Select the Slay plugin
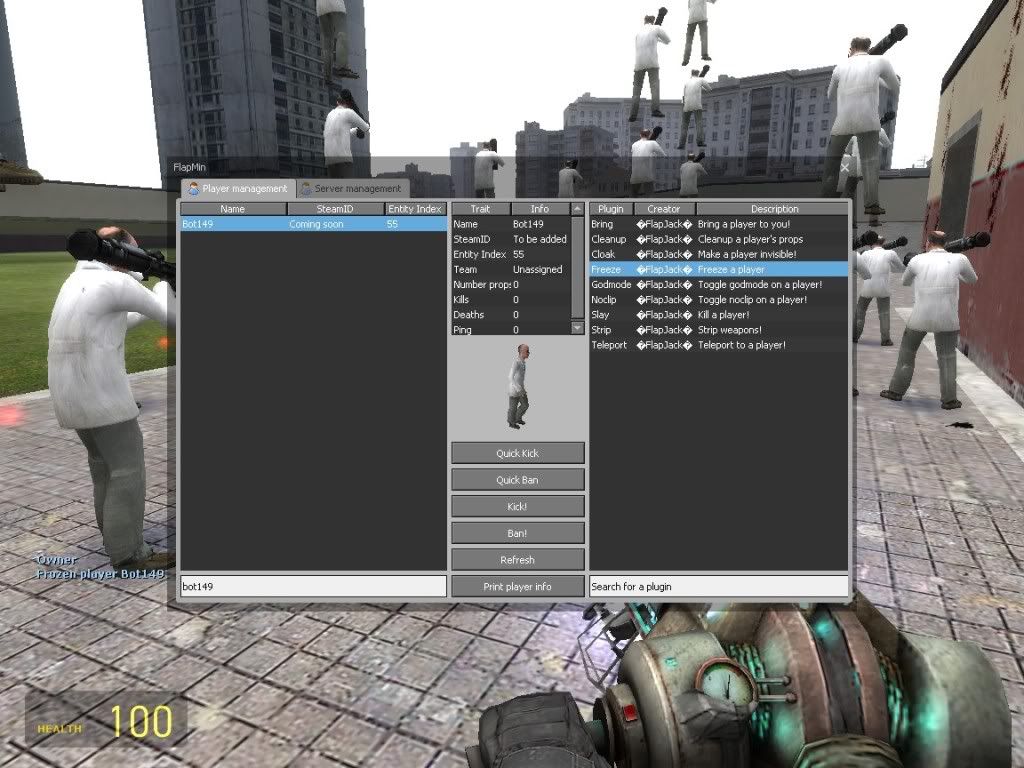Viewport: 1024px width, 768px height. (x=719, y=314)
